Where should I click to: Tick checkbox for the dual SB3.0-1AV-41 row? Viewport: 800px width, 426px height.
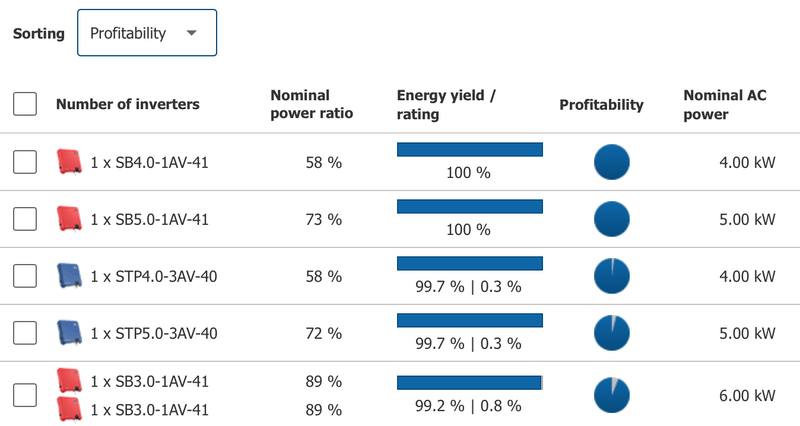point(25,395)
